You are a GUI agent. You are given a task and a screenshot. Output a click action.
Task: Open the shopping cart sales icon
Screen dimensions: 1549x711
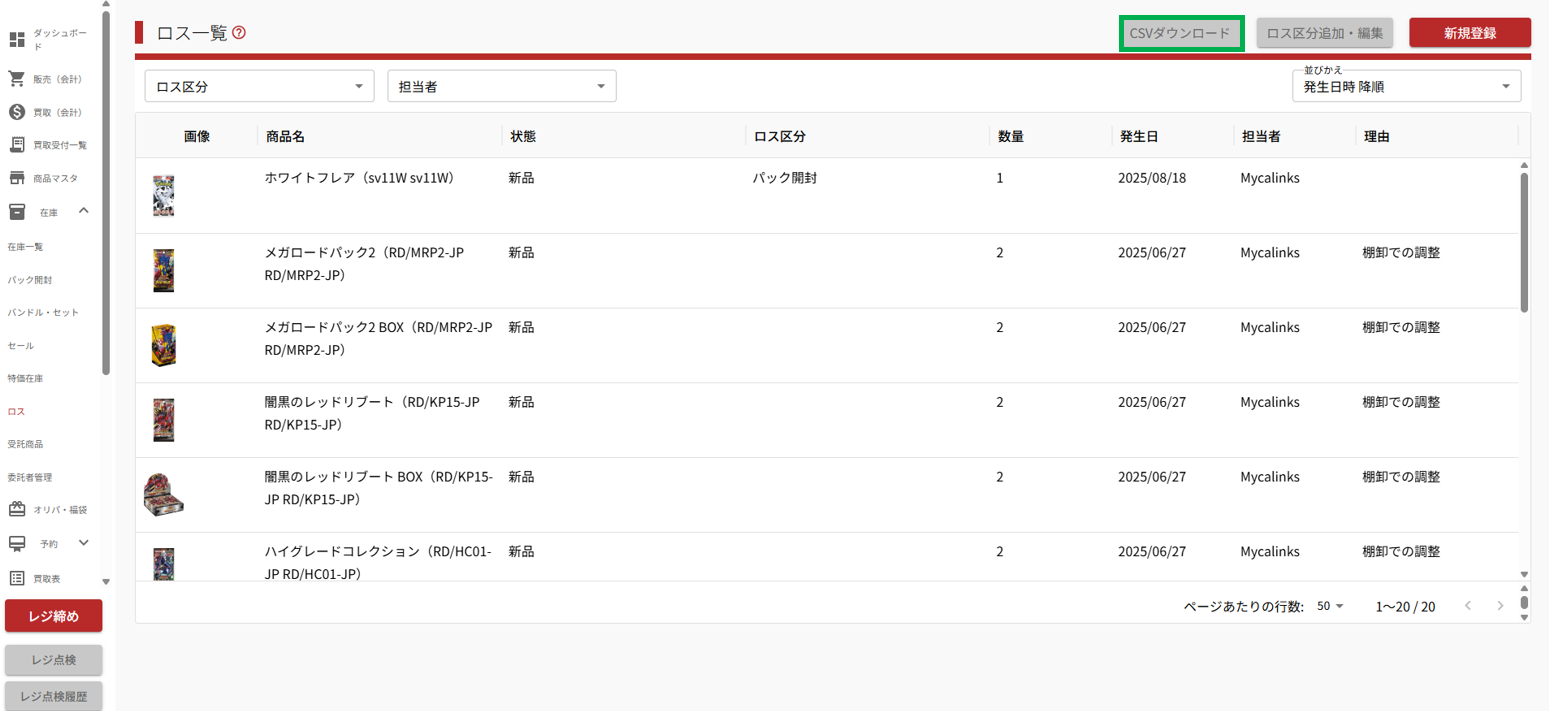click(x=17, y=79)
